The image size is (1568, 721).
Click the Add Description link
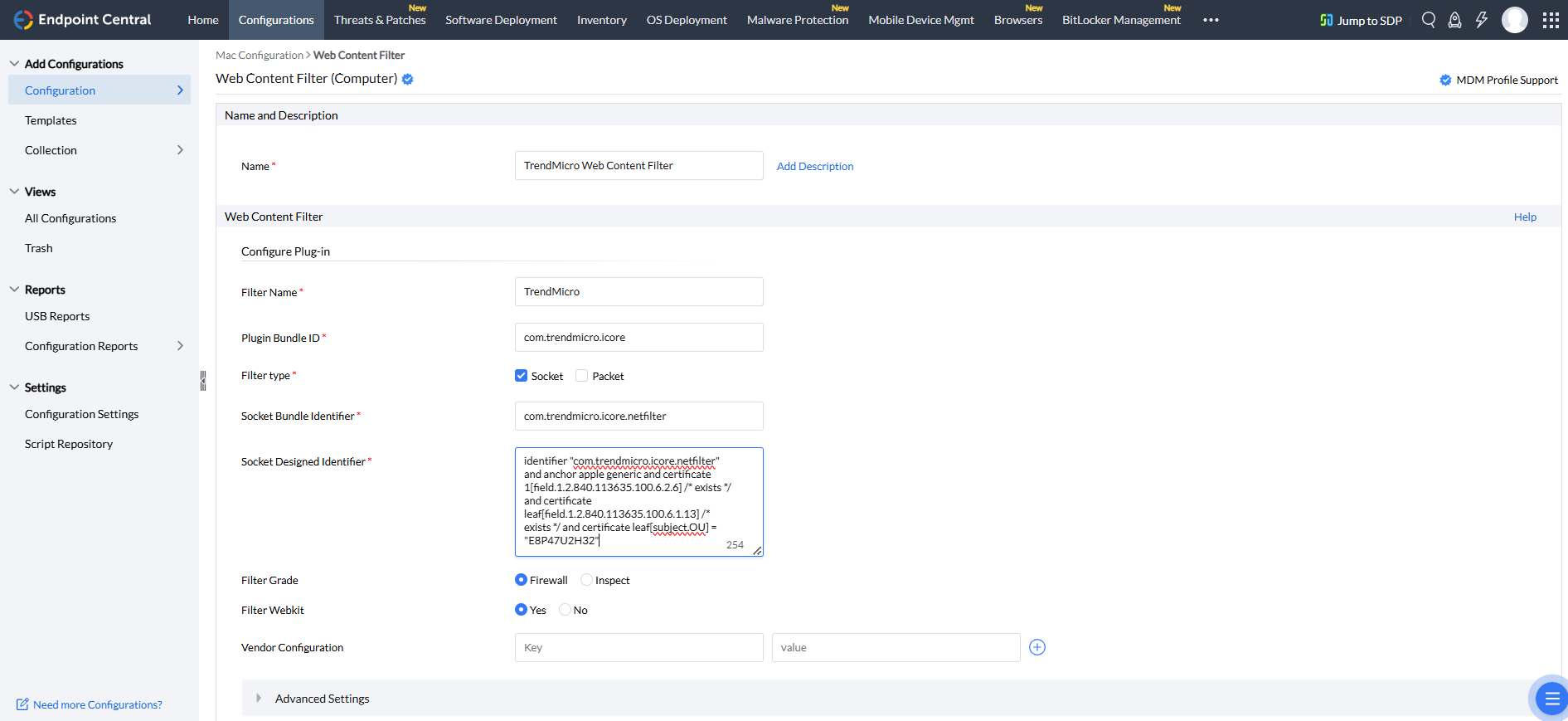pyautogui.click(x=815, y=166)
